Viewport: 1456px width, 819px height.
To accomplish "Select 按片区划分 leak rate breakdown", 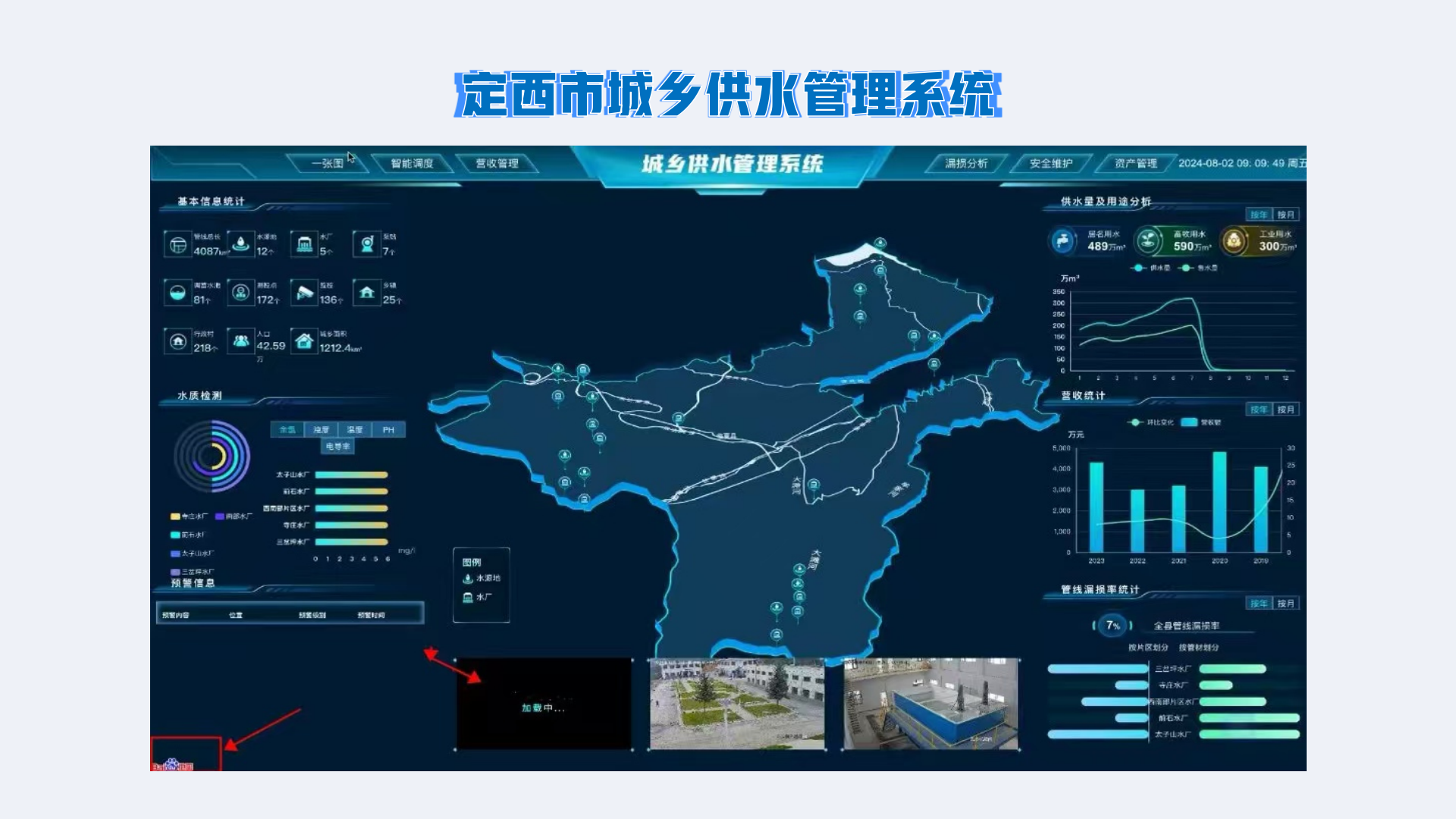I will [x=1148, y=648].
